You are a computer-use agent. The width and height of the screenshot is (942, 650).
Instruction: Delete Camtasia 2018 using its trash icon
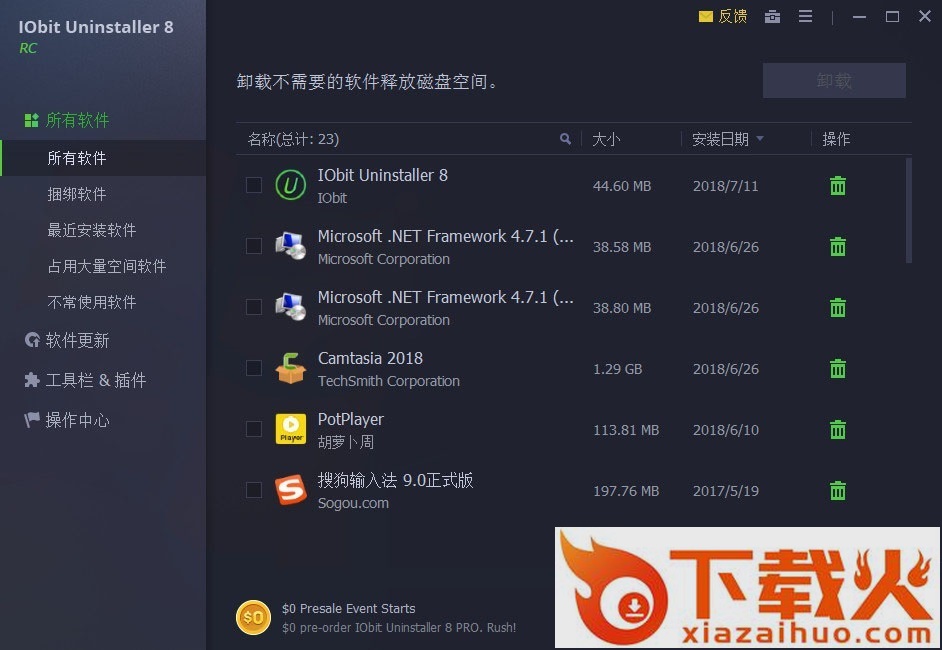pos(837,368)
